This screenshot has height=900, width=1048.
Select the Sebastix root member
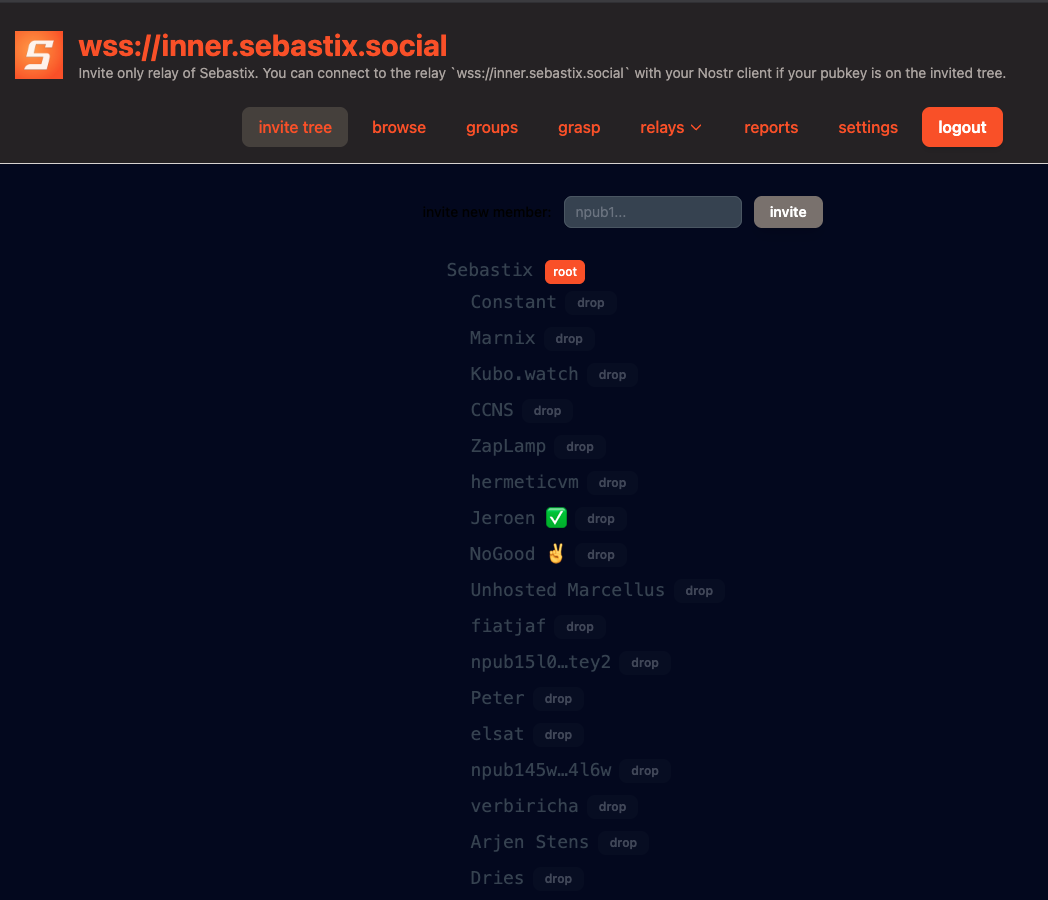tap(490, 270)
